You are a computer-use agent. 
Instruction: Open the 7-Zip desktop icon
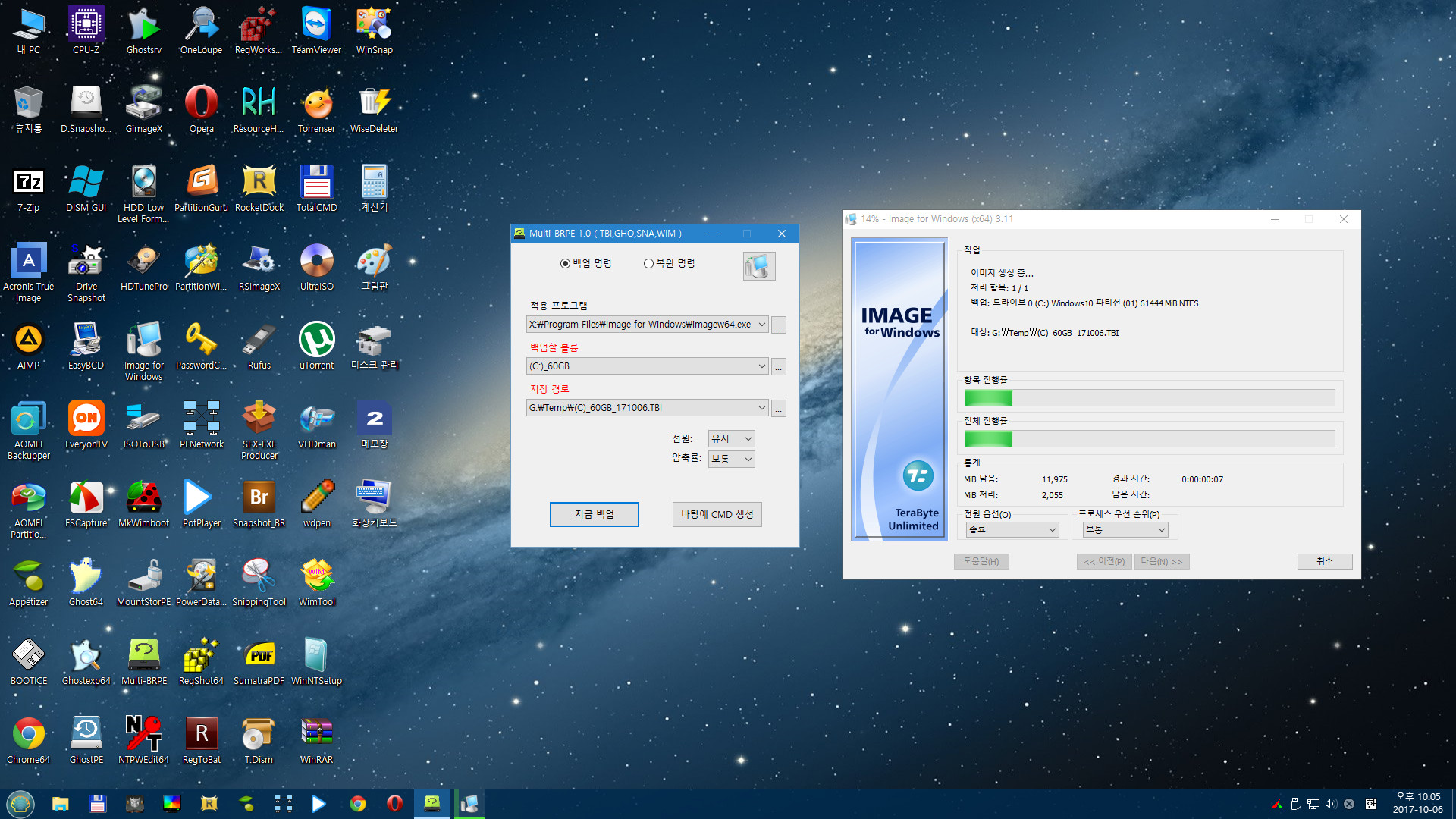29,188
